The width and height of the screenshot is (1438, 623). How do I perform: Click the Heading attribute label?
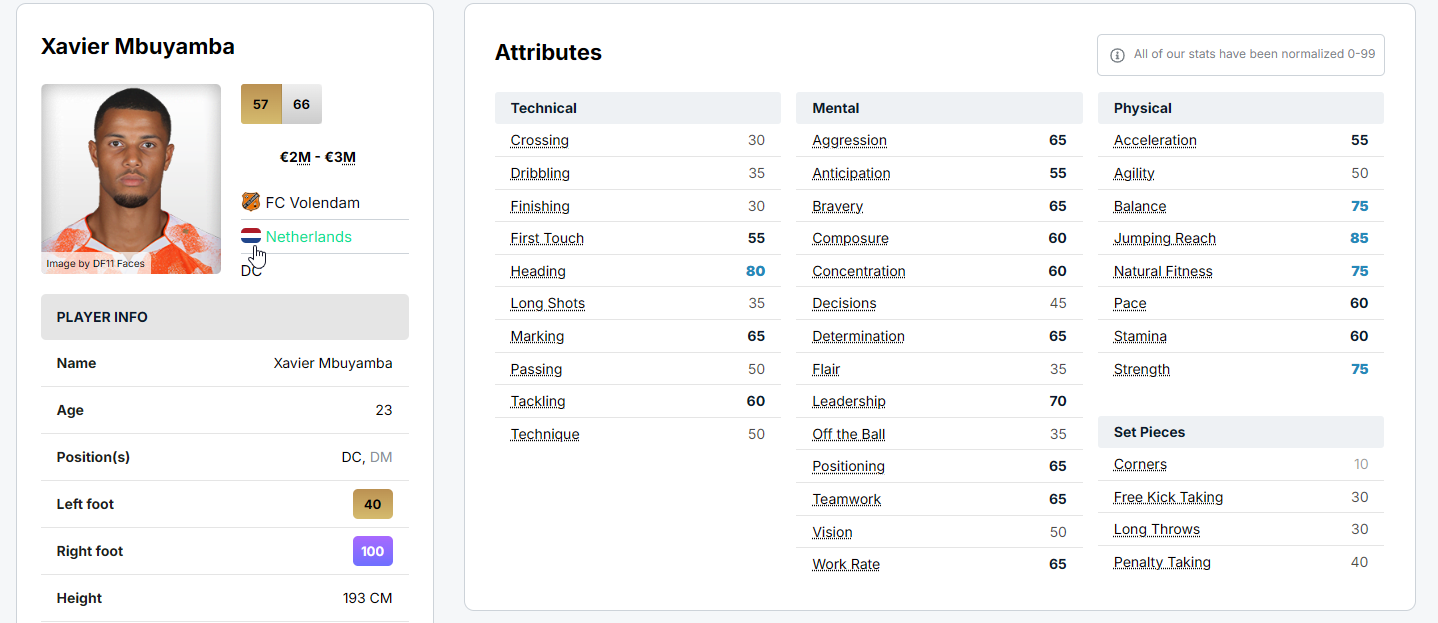[538, 271]
